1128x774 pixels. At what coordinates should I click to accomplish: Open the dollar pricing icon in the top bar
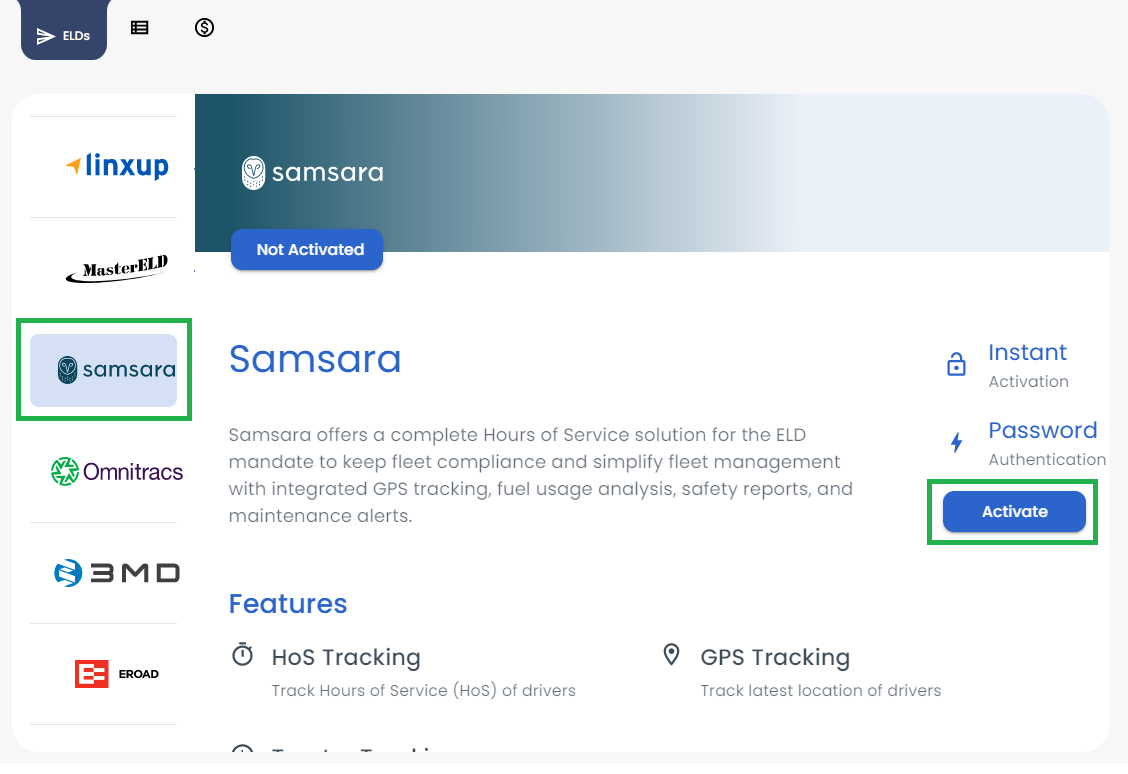tap(204, 28)
